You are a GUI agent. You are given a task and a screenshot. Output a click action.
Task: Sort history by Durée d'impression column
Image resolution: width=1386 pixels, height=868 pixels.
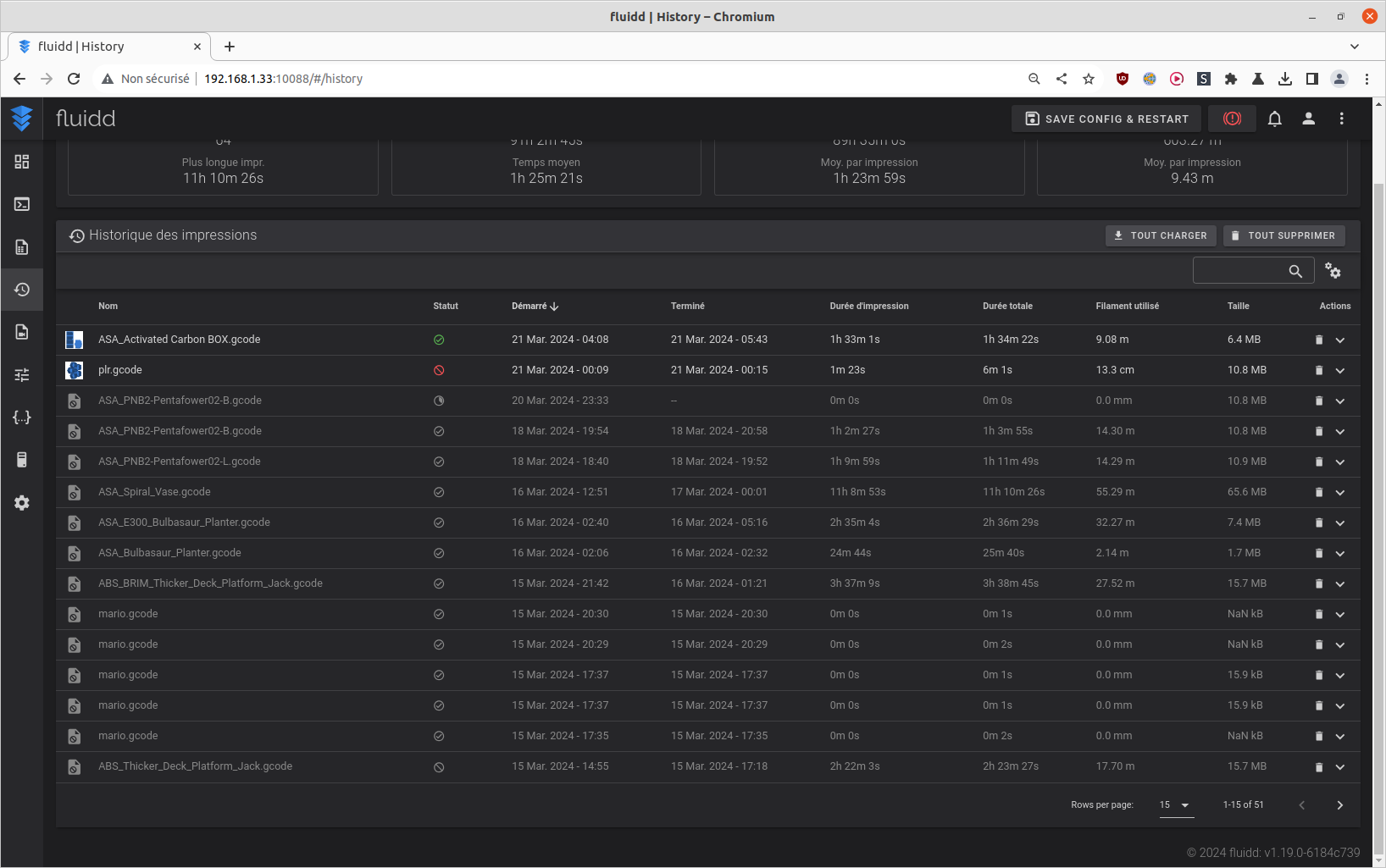869,307
